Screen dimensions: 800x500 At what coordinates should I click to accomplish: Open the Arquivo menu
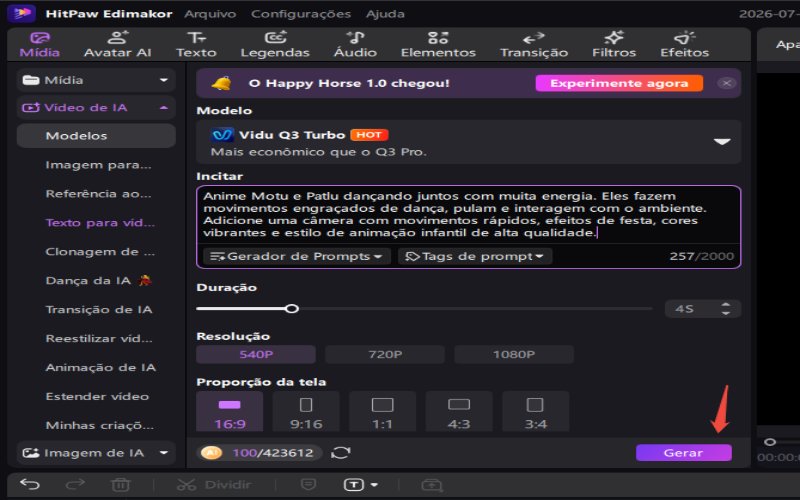tap(210, 14)
